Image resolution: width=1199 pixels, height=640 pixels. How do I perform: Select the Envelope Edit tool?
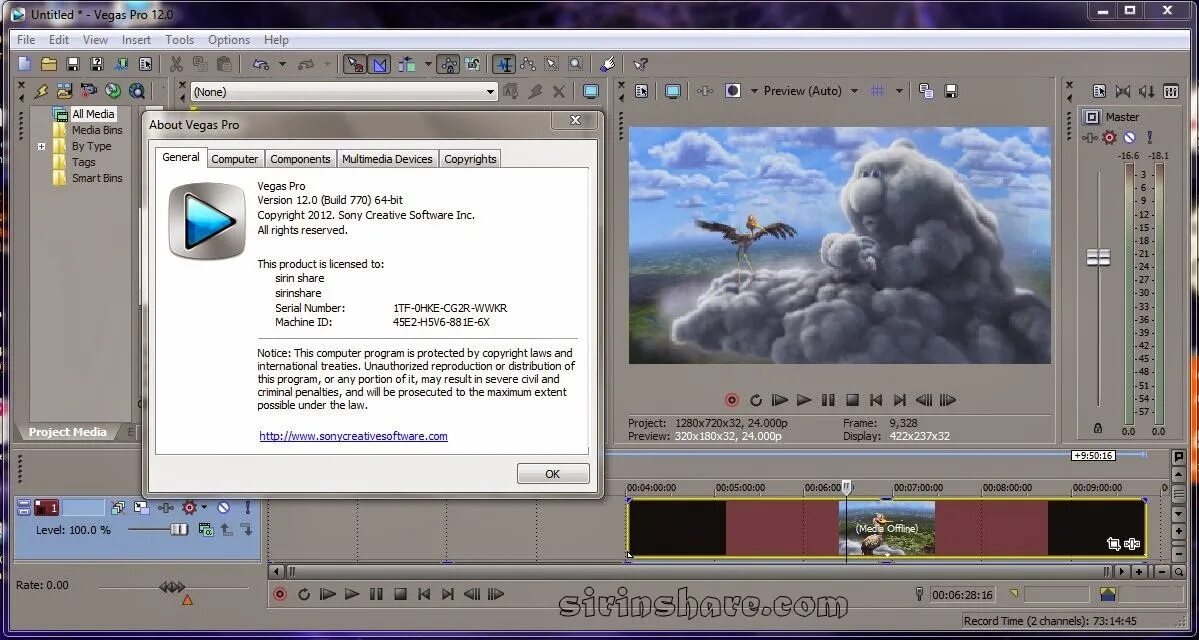click(x=528, y=64)
